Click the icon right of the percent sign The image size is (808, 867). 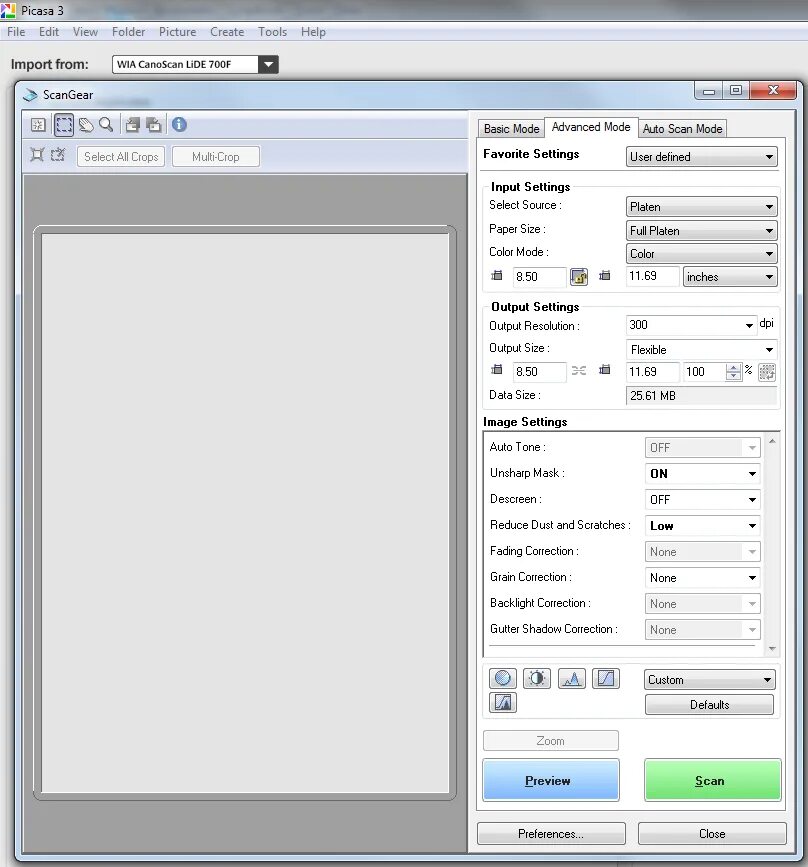click(x=767, y=372)
